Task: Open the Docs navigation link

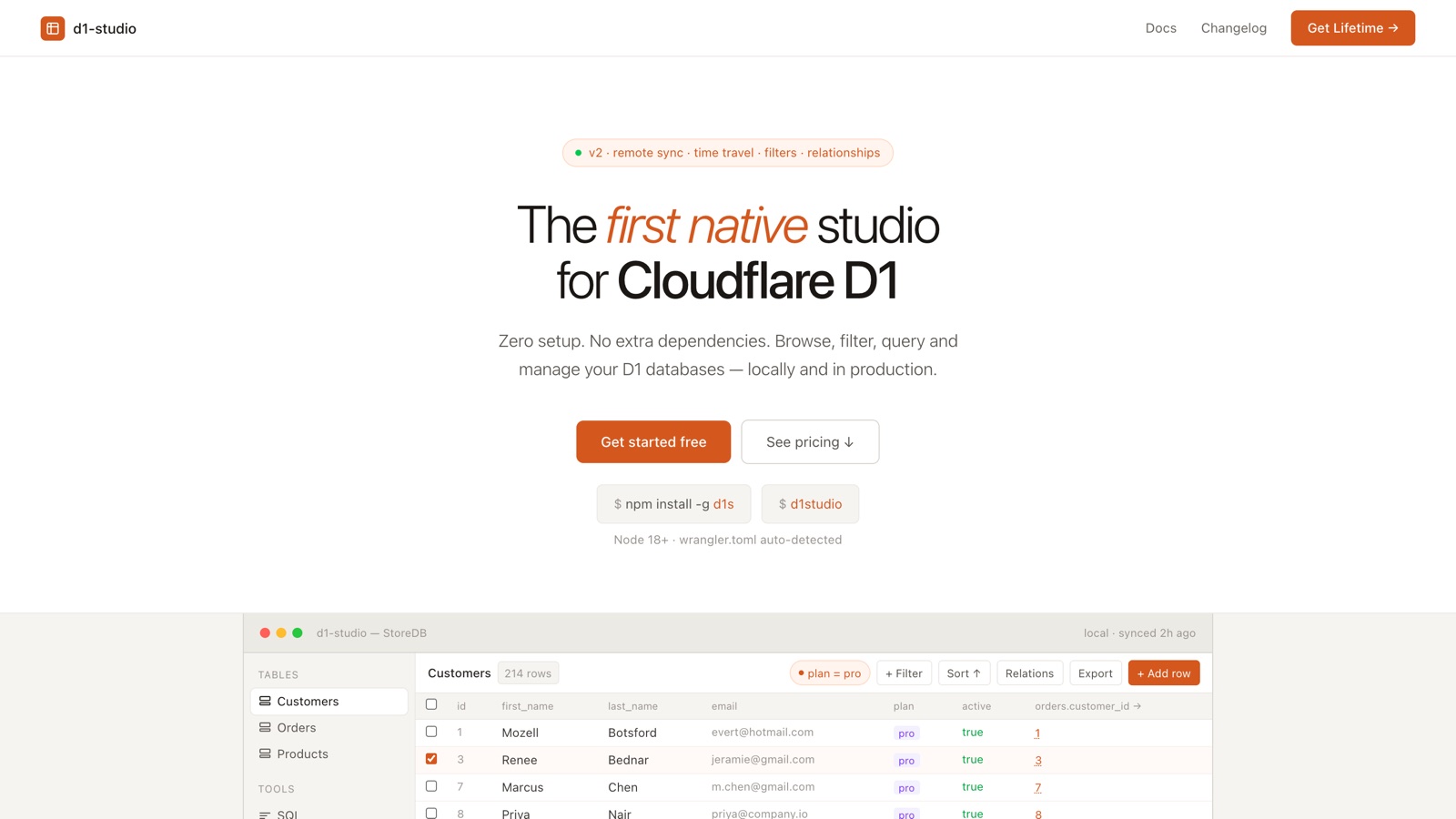Action: 1161,28
